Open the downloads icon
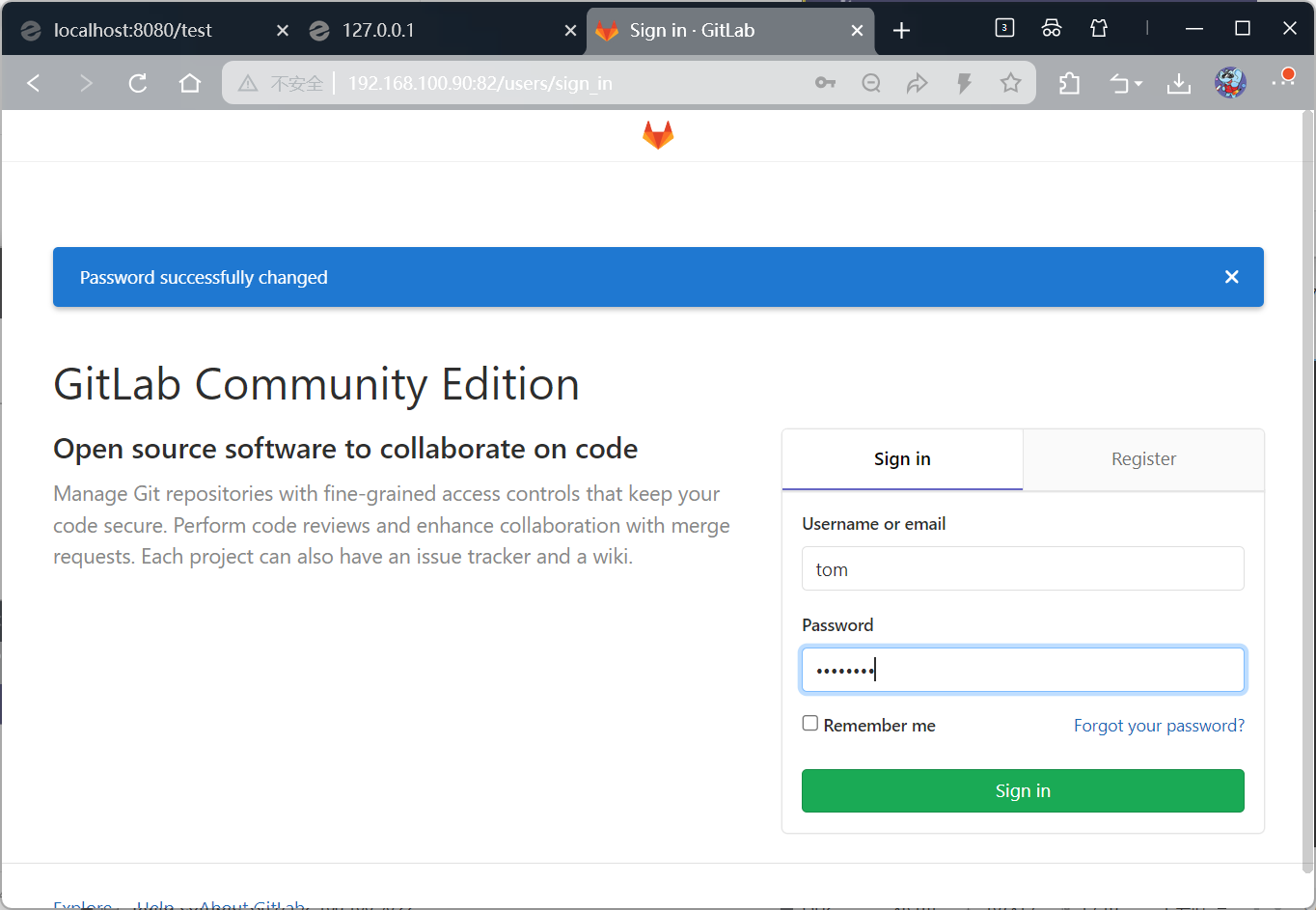This screenshot has height=910, width=1316. coord(1179,84)
